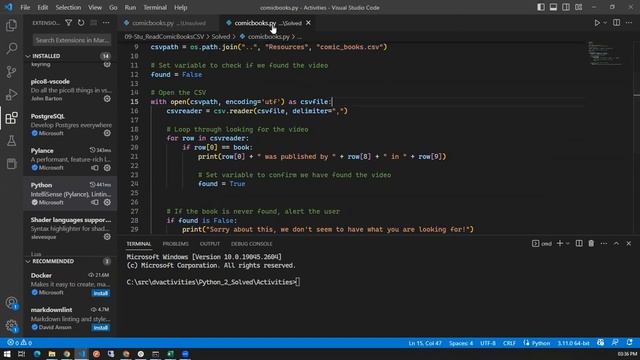This screenshot has width=640, height=360.
Task: Open the Testing flask view
Action: [x=11, y=141]
